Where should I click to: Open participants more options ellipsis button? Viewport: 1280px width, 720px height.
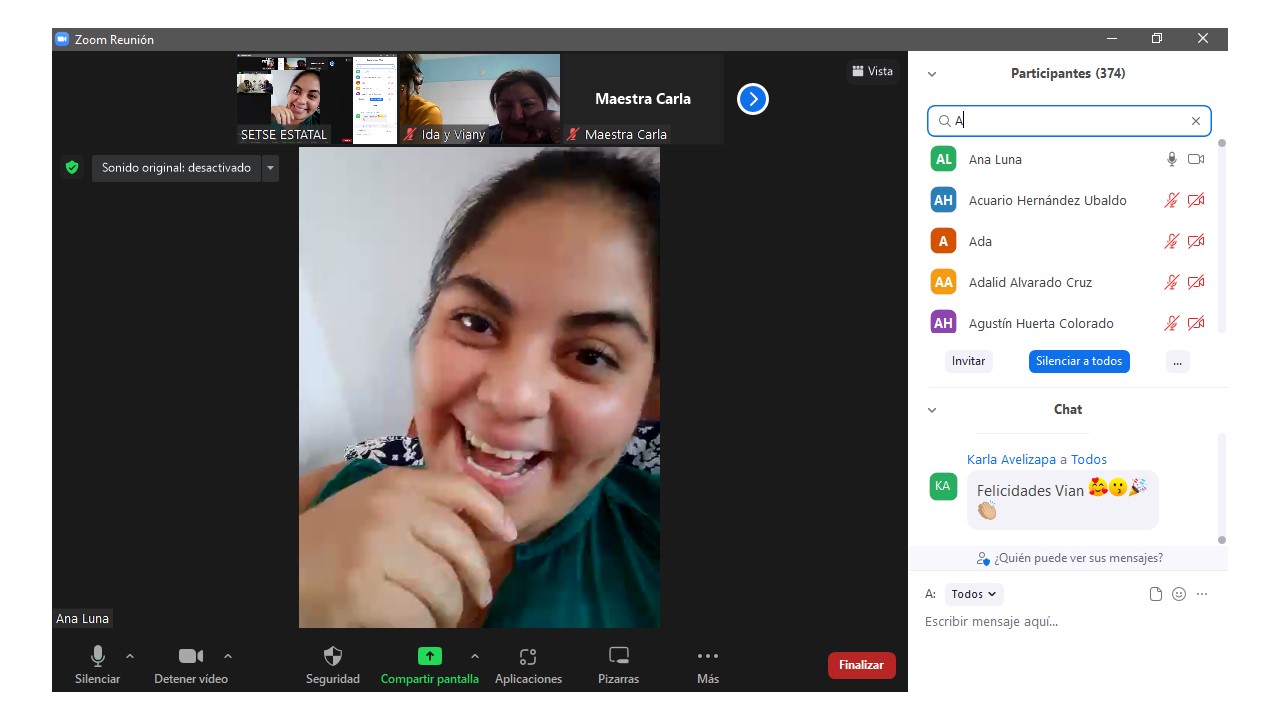click(x=1178, y=361)
